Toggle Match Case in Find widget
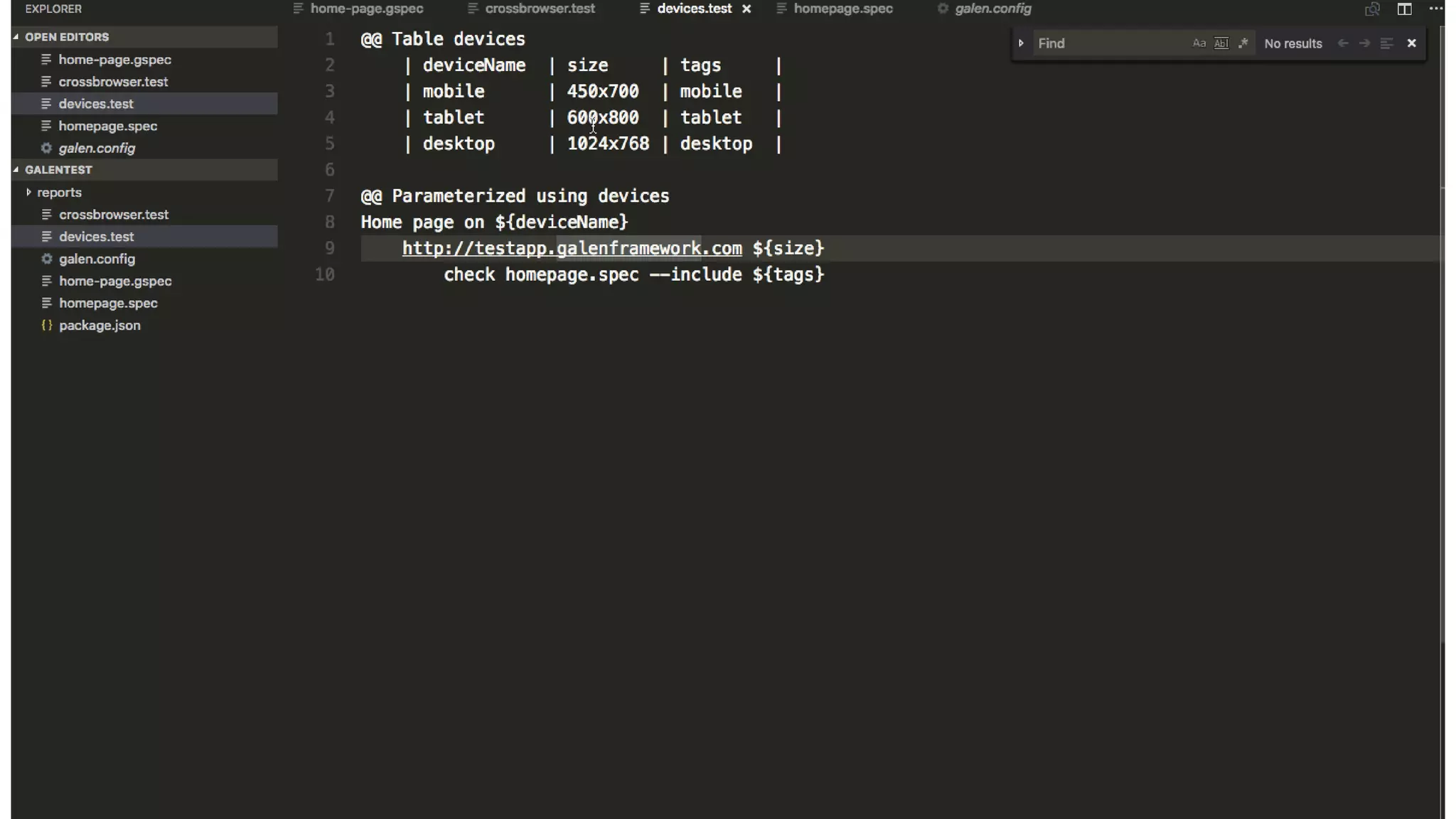Viewport: 1456px width, 819px height. [x=1199, y=43]
